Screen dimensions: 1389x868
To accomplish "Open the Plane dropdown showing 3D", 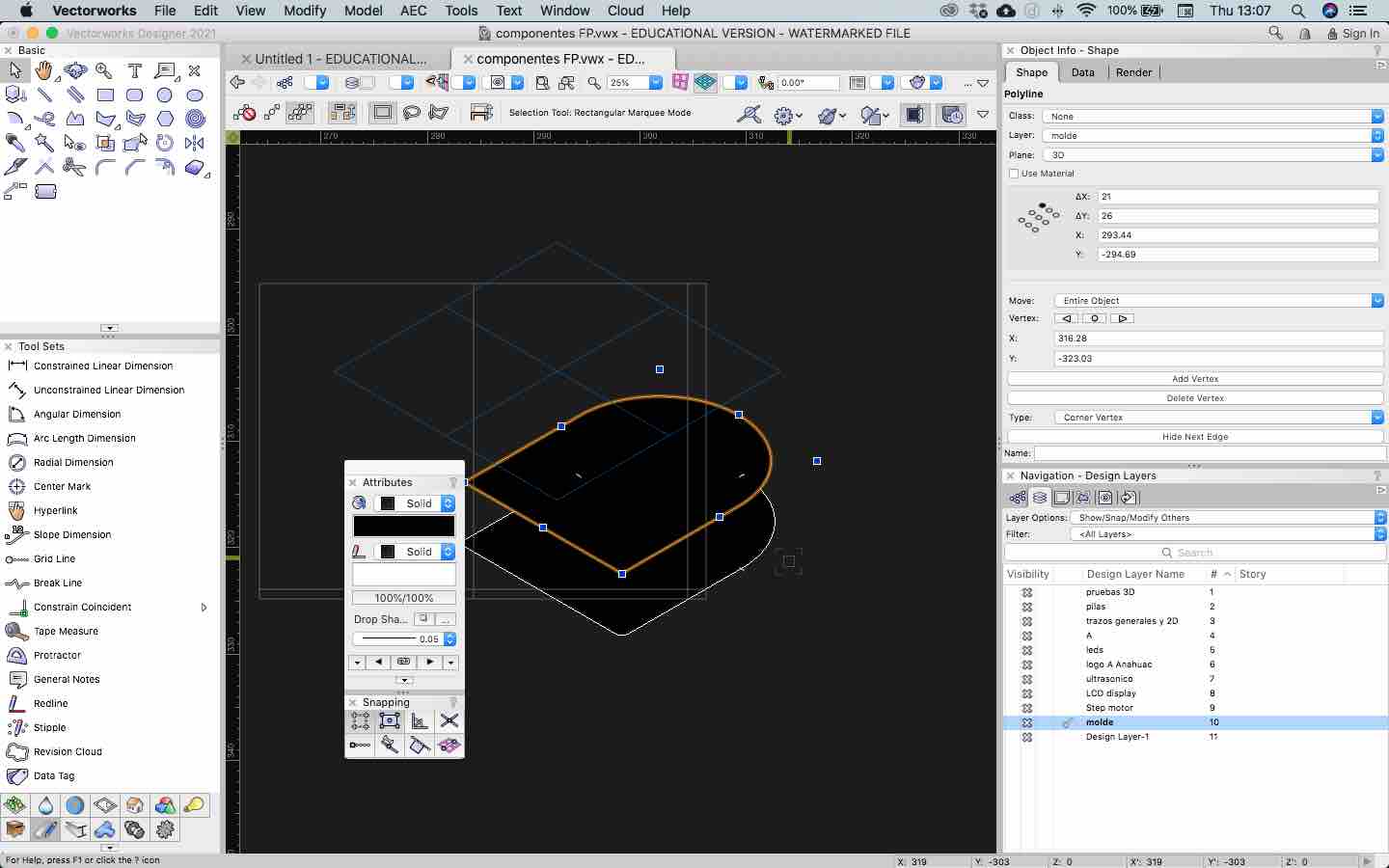I will tap(1214, 154).
